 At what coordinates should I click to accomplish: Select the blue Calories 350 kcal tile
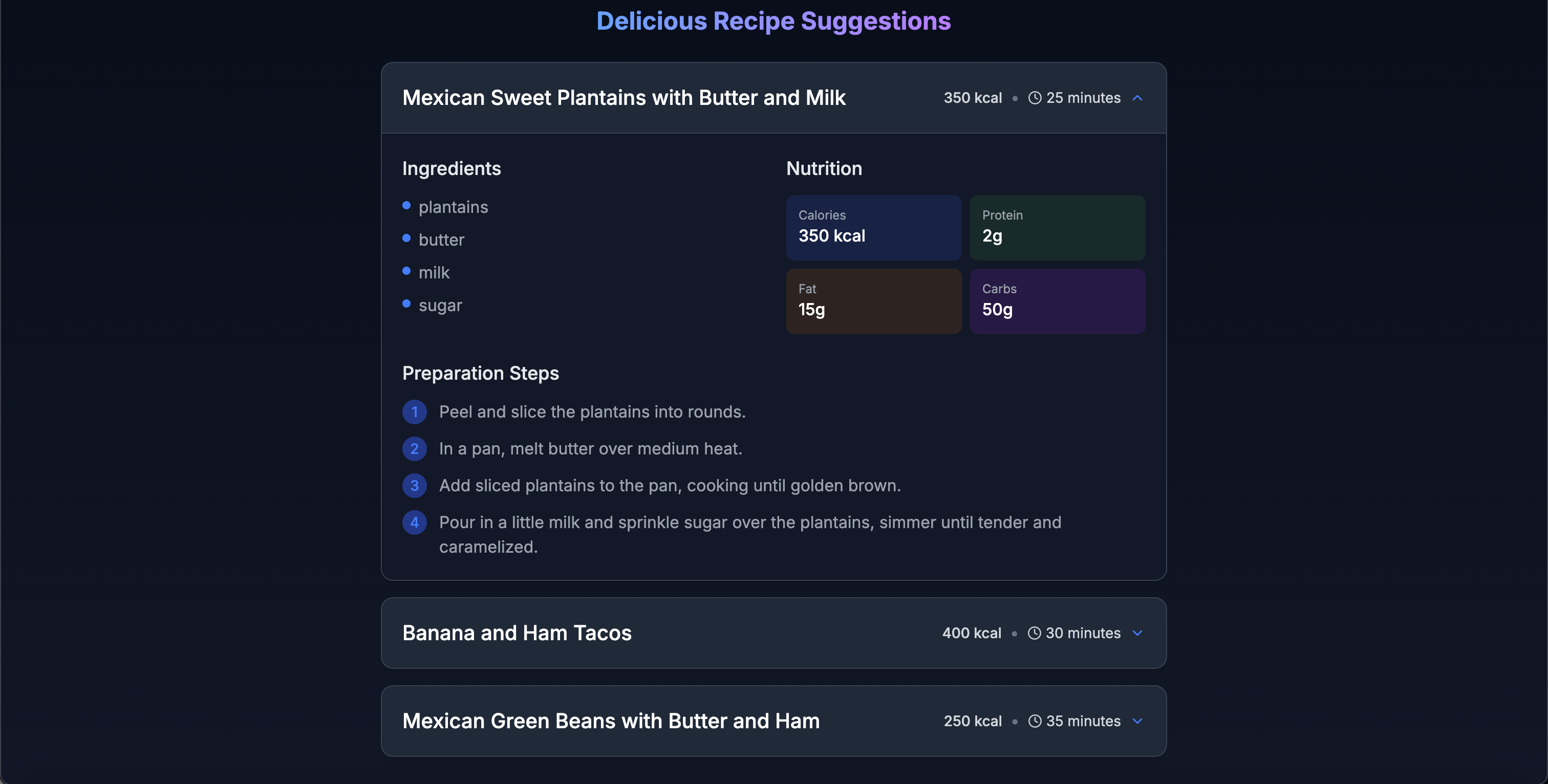pyautogui.click(x=873, y=227)
